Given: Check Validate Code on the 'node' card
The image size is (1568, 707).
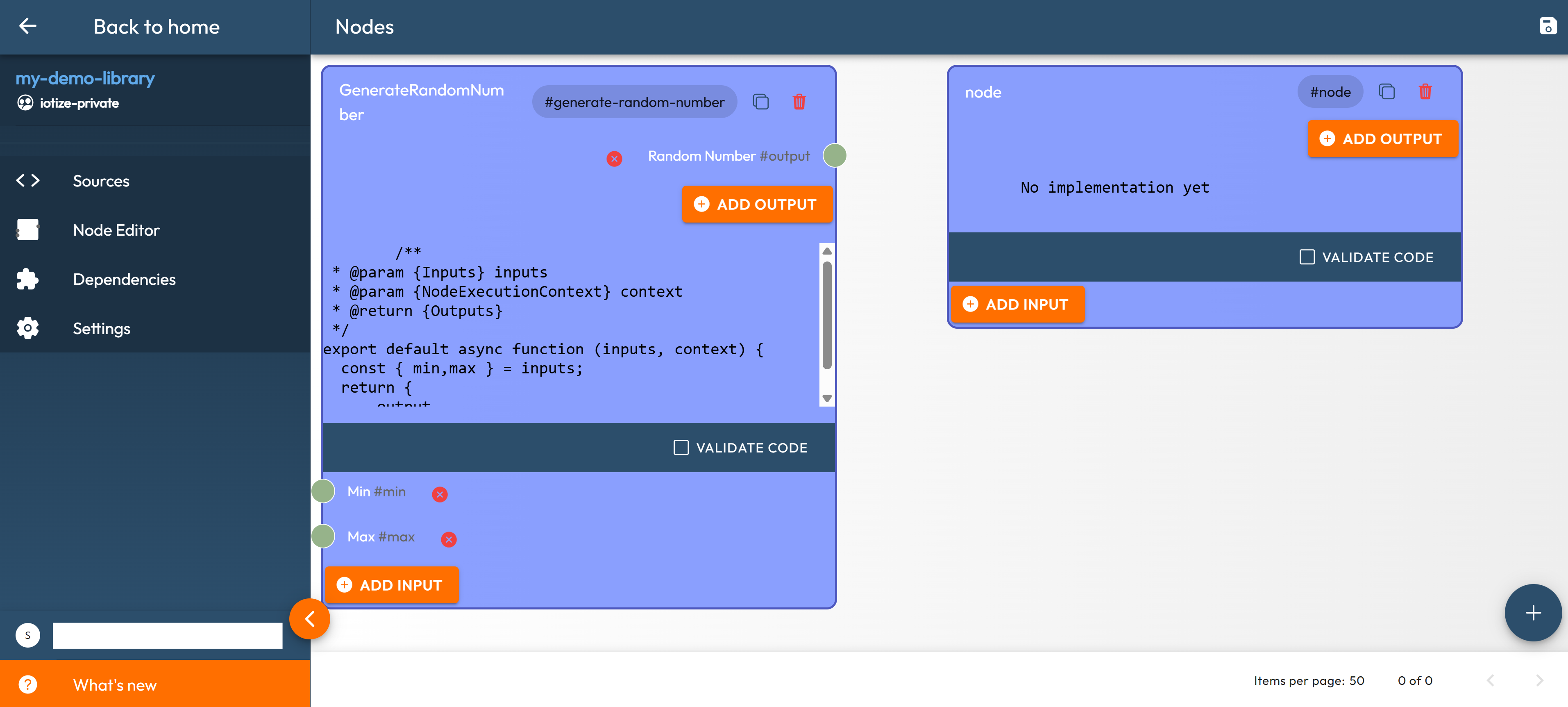Looking at the screenshot, I should 1306,257.
